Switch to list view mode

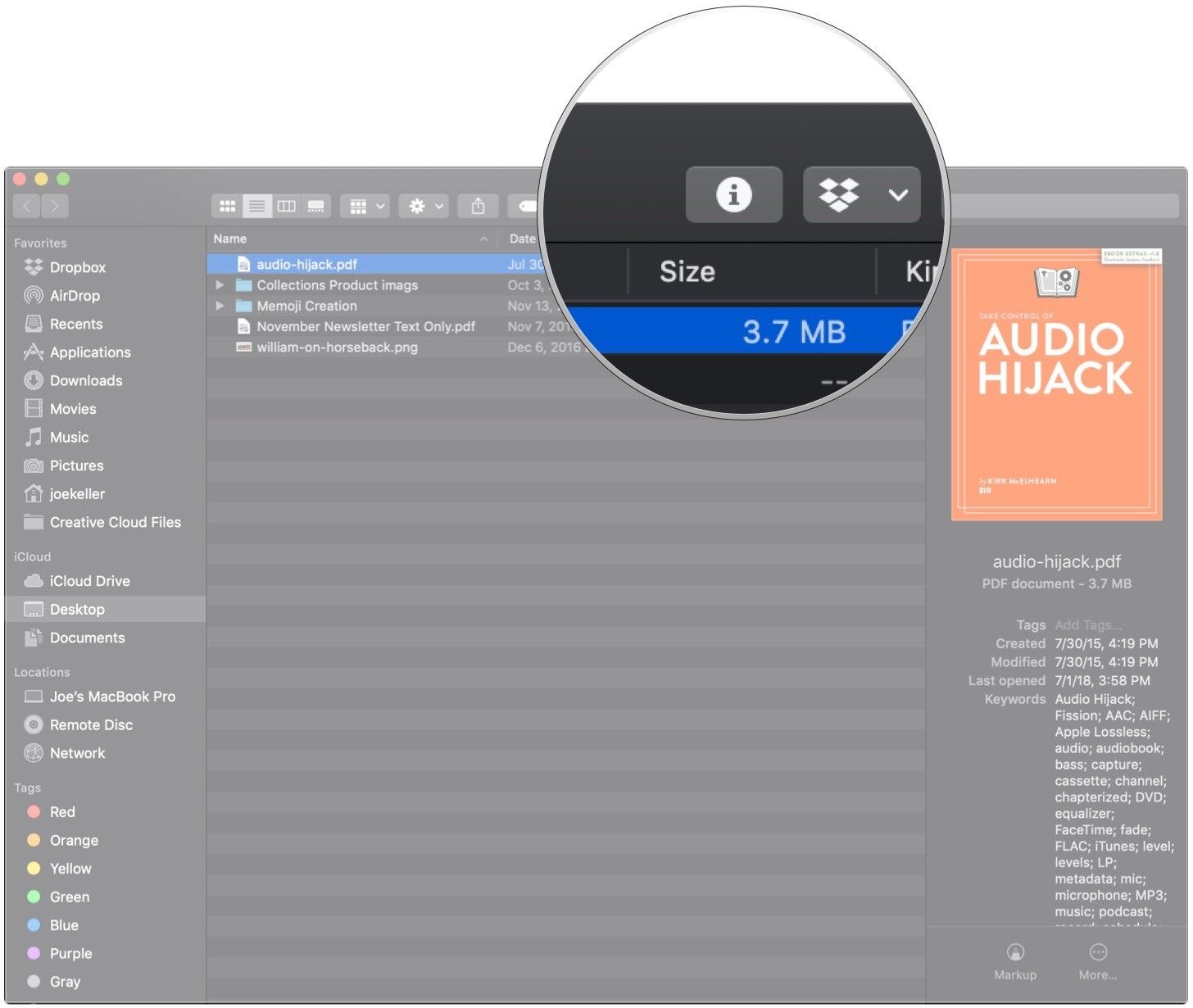tap(257, 207)
